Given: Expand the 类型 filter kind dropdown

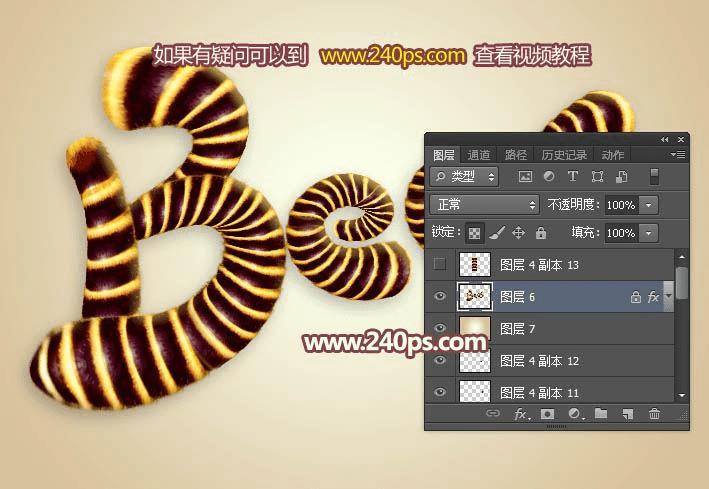Looking at the screenshot, I should coord(464,176).
